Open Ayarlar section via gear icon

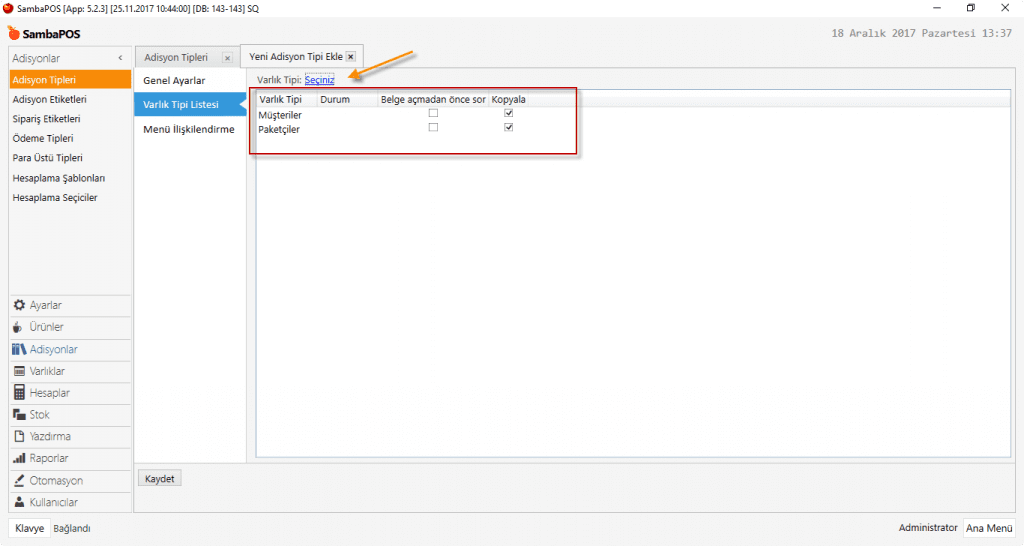click(x=19, y=305)
